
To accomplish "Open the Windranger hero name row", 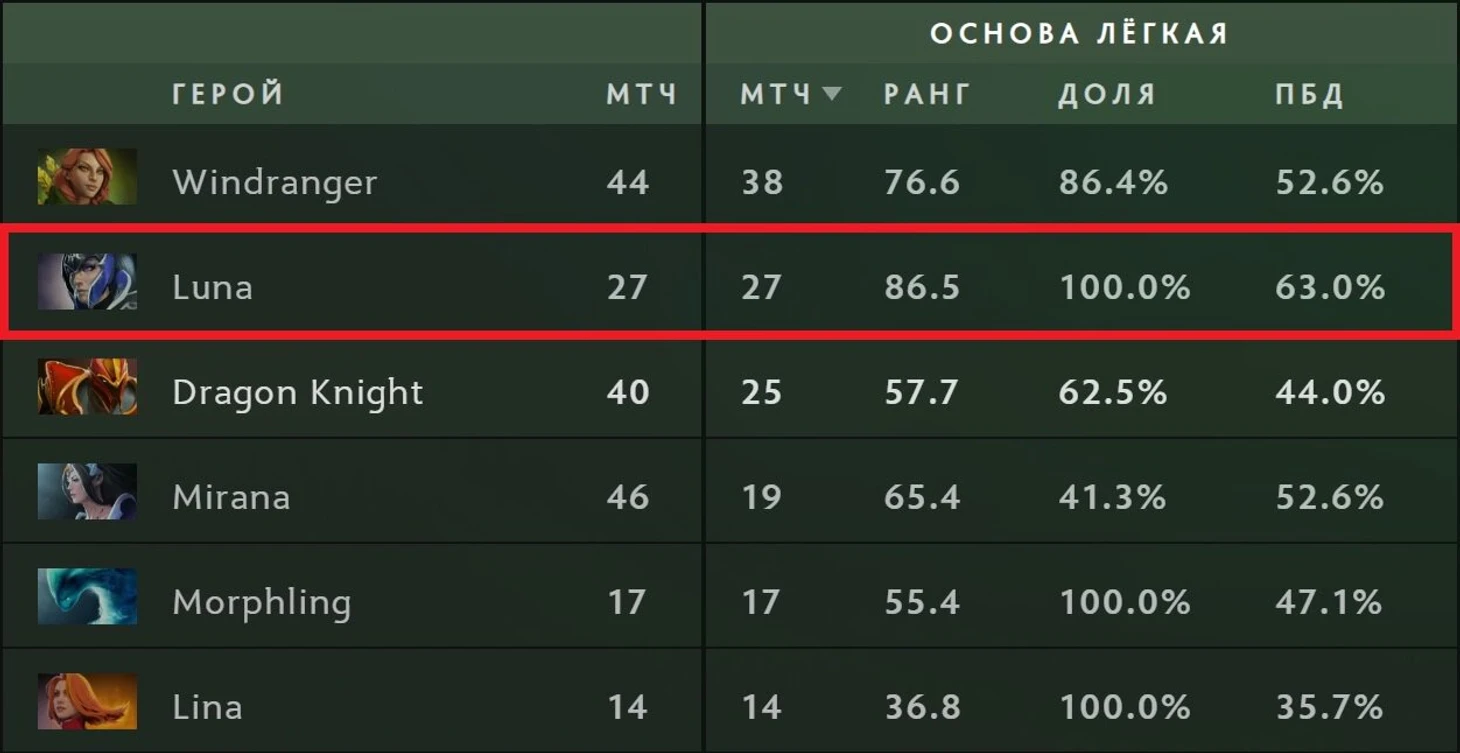I will click(x=274, y=182).
